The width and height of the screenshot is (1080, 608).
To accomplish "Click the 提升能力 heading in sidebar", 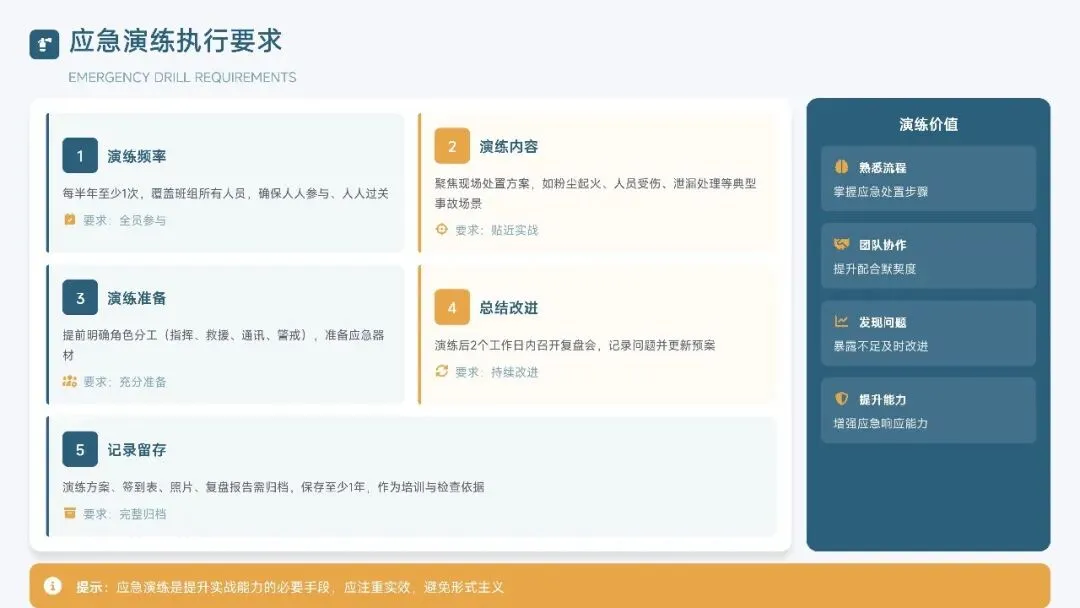I will (x=882, y=399).
